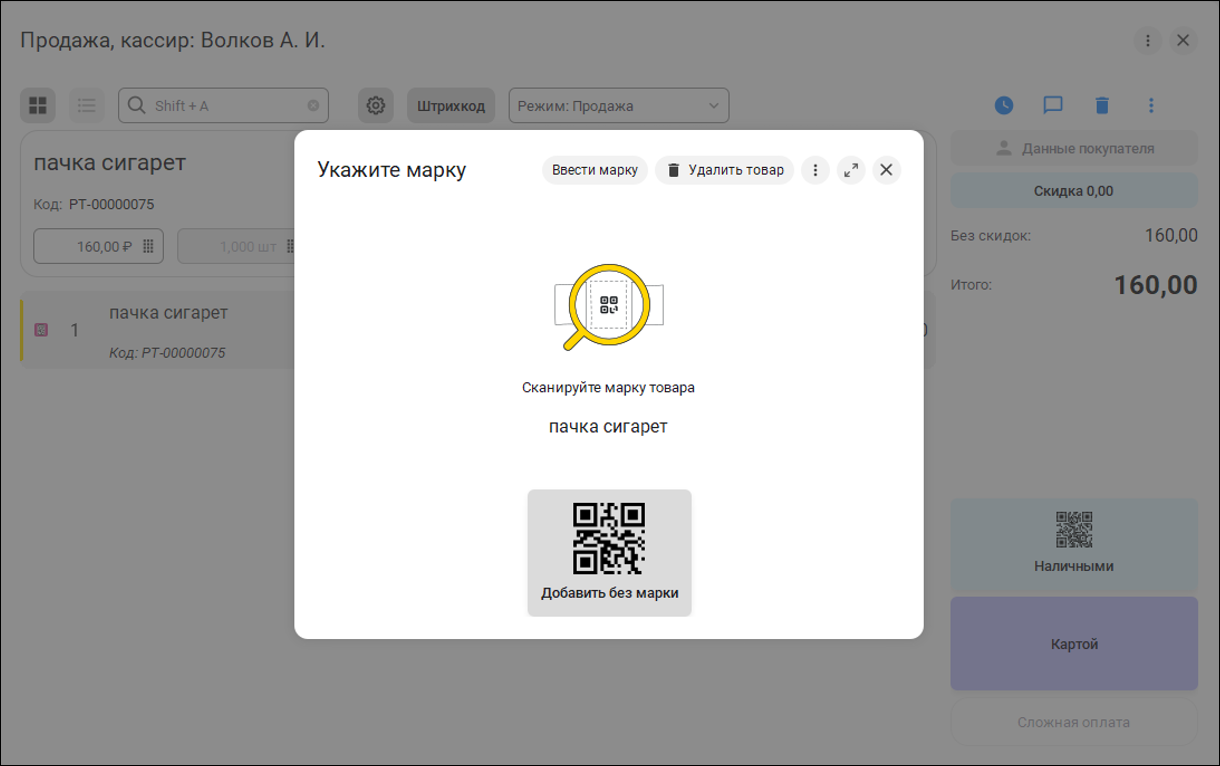Screen dimensions: 1220x766
Task: Open toolbar overflow menu beside trash
Action: [1151, 105]
